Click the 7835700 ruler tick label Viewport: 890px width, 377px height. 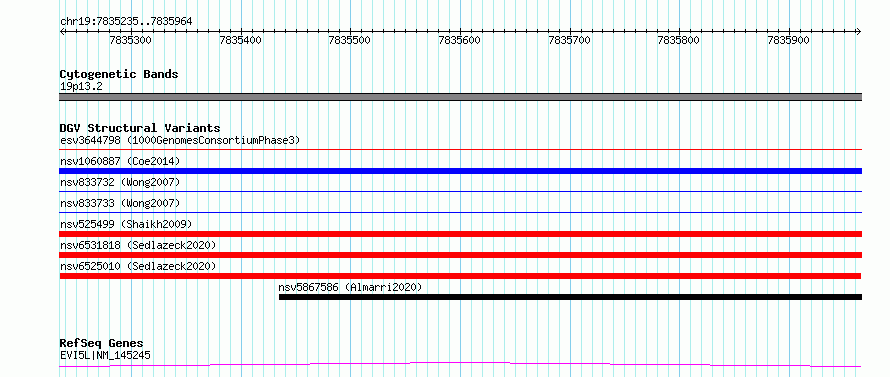tap(569, 40)
